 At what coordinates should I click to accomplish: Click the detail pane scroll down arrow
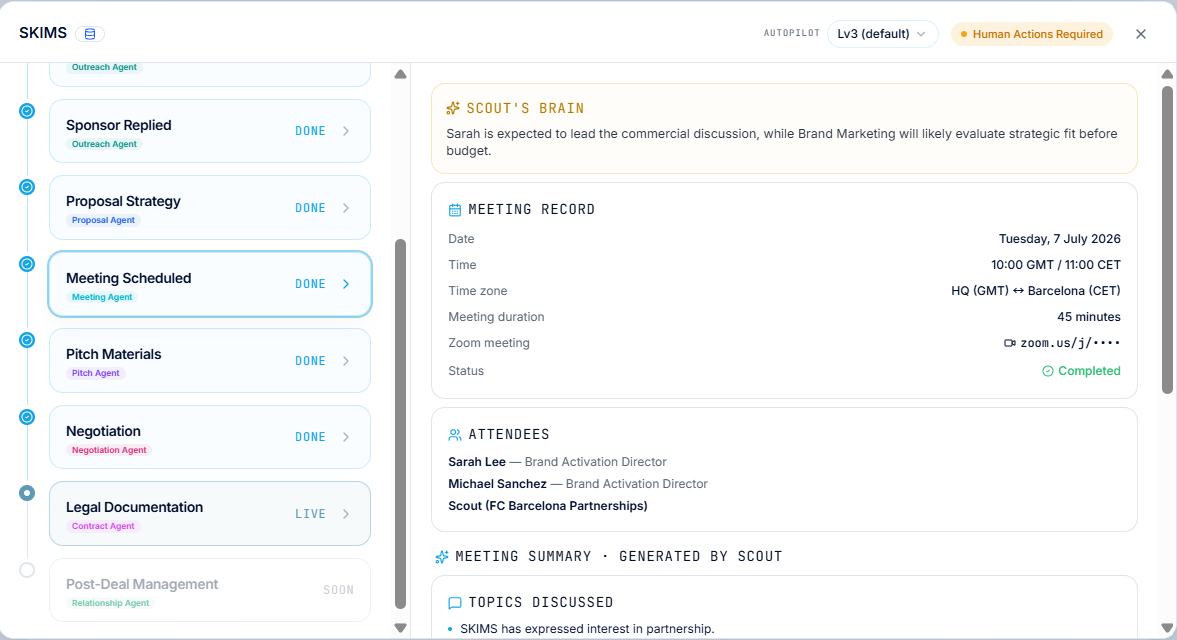point(1167,628)
